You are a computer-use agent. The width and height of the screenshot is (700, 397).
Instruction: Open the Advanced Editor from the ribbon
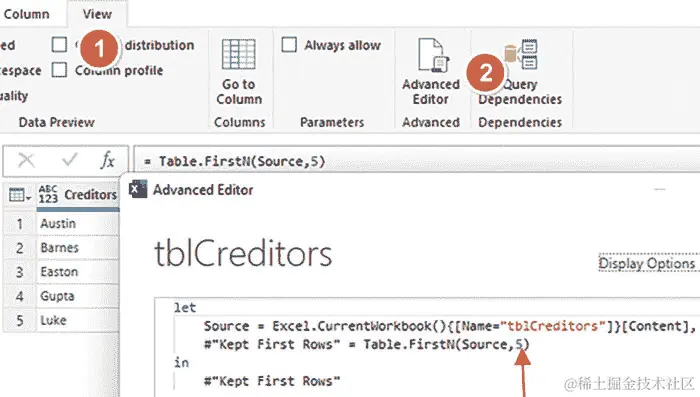point(431,72)
